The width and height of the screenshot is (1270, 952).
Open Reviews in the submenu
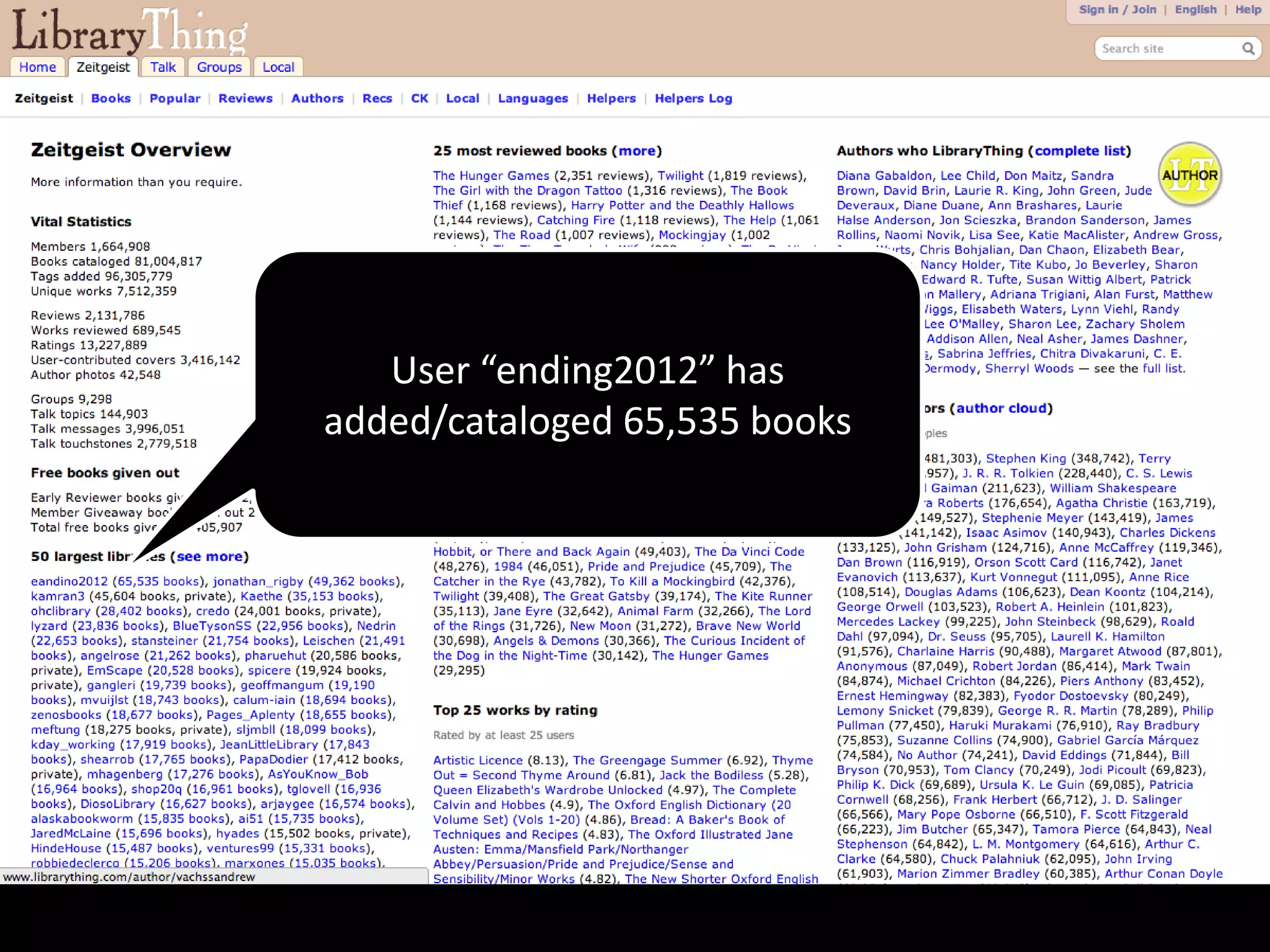point(246,98)
